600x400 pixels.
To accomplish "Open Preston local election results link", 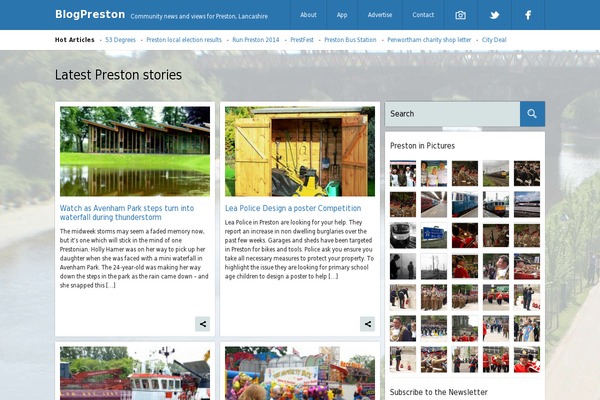I will (x=184, y=40).
